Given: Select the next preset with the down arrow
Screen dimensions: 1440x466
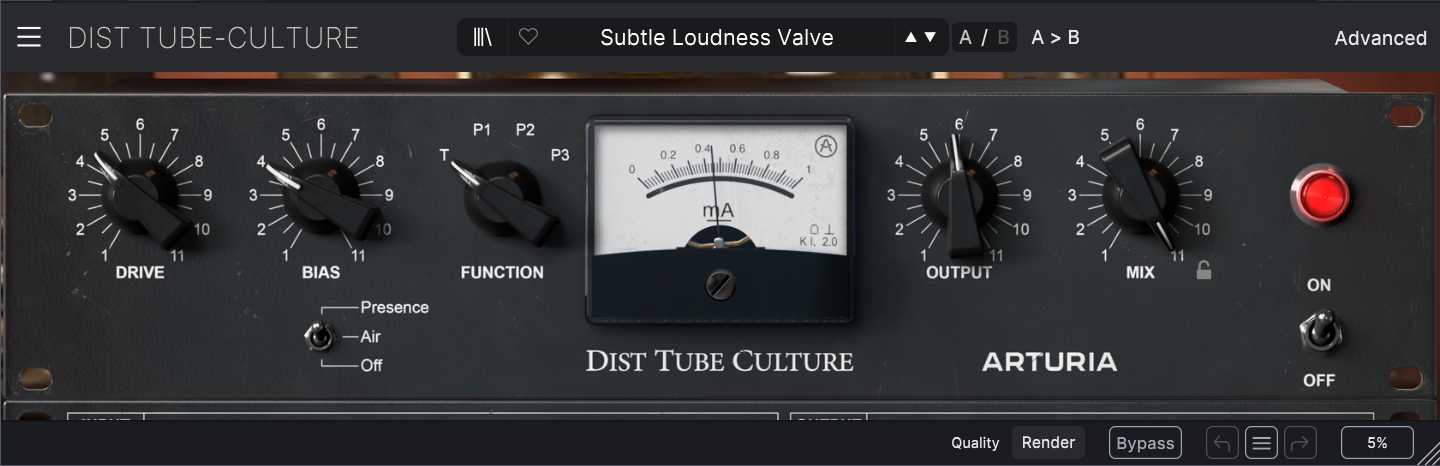Looking at the screenshot, I should (x=930, y=38).
